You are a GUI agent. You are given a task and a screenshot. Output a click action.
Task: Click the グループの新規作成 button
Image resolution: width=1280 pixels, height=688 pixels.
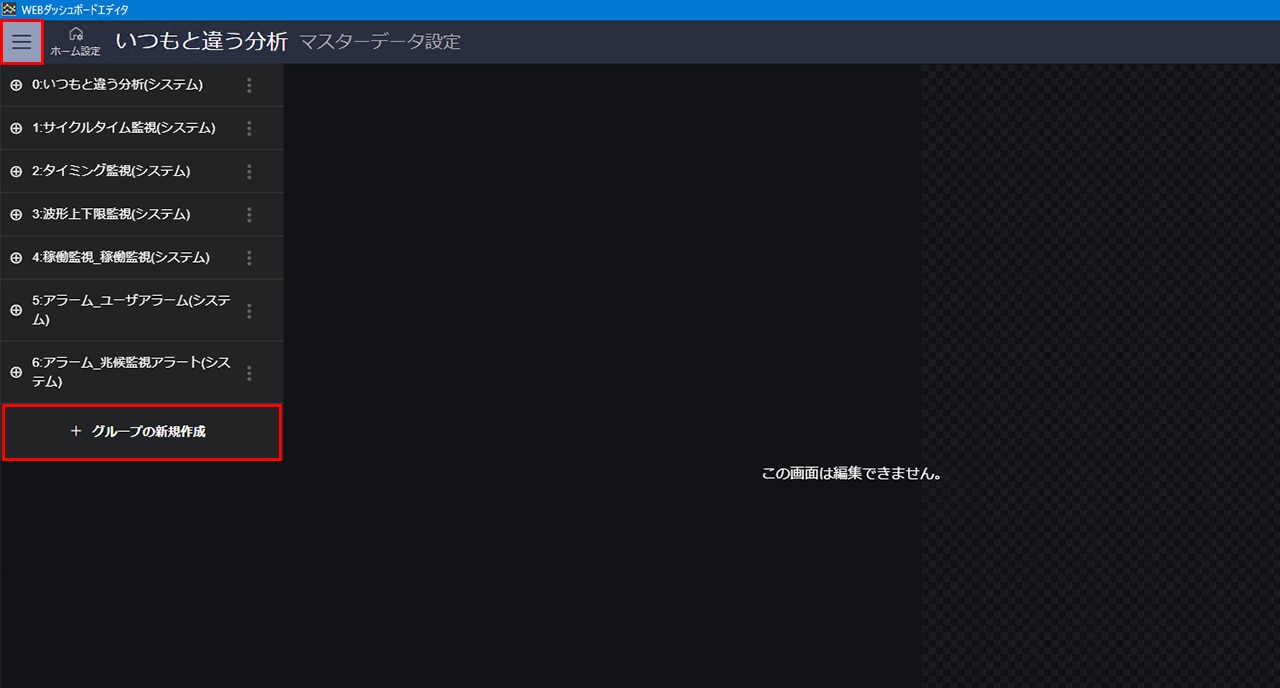pos(141,432)
